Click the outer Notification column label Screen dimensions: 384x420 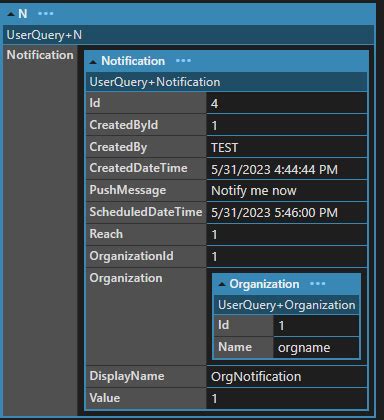(40, 55)
